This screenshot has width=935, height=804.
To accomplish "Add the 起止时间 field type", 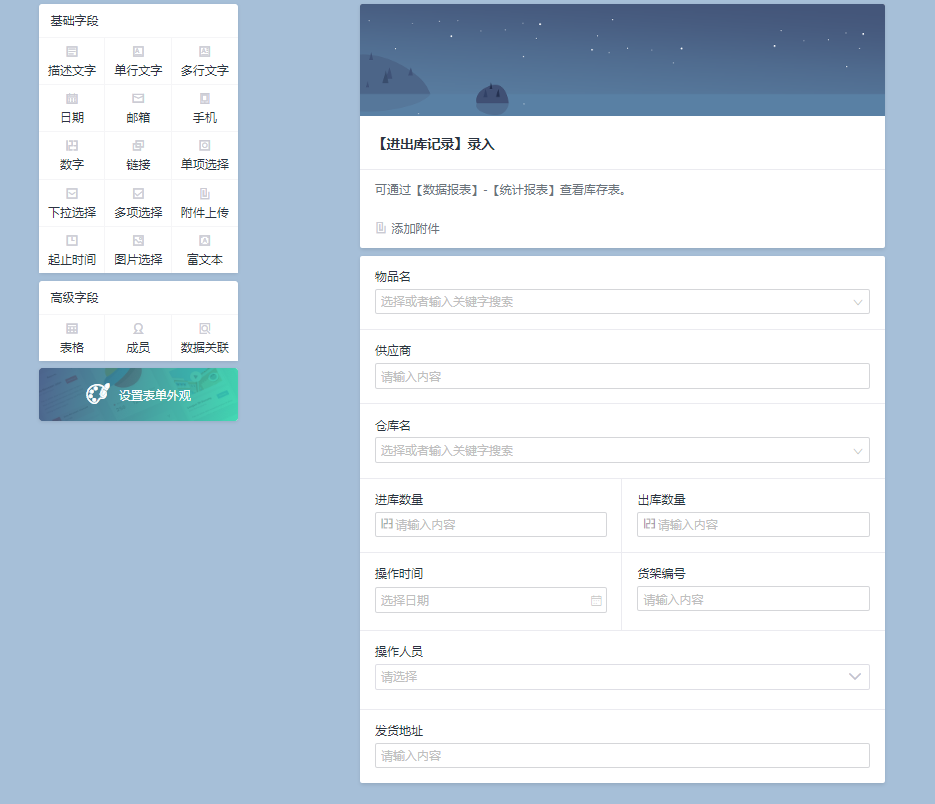I will click(72, 251).
